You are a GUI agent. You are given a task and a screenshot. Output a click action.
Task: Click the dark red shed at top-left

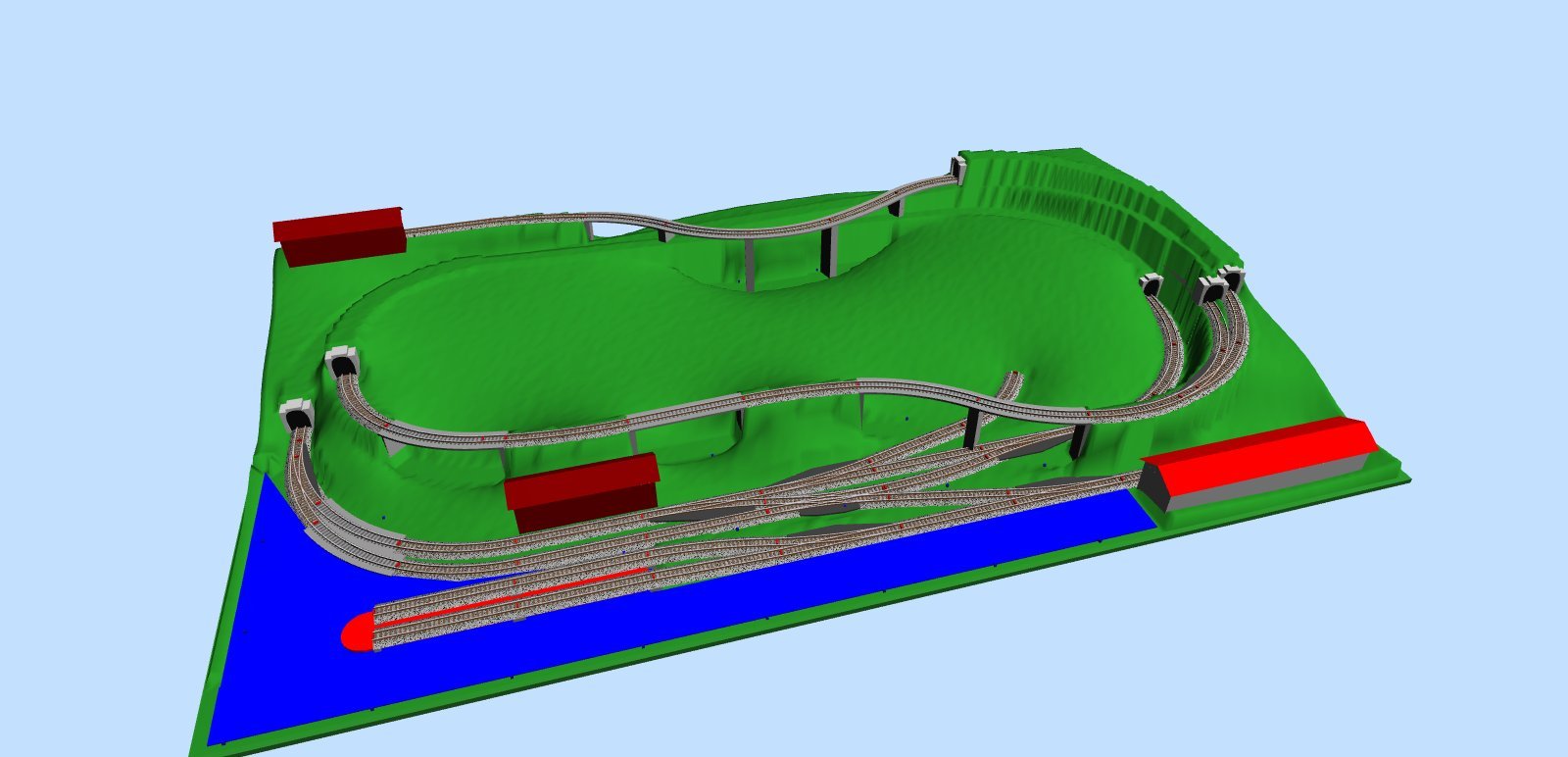338,235
